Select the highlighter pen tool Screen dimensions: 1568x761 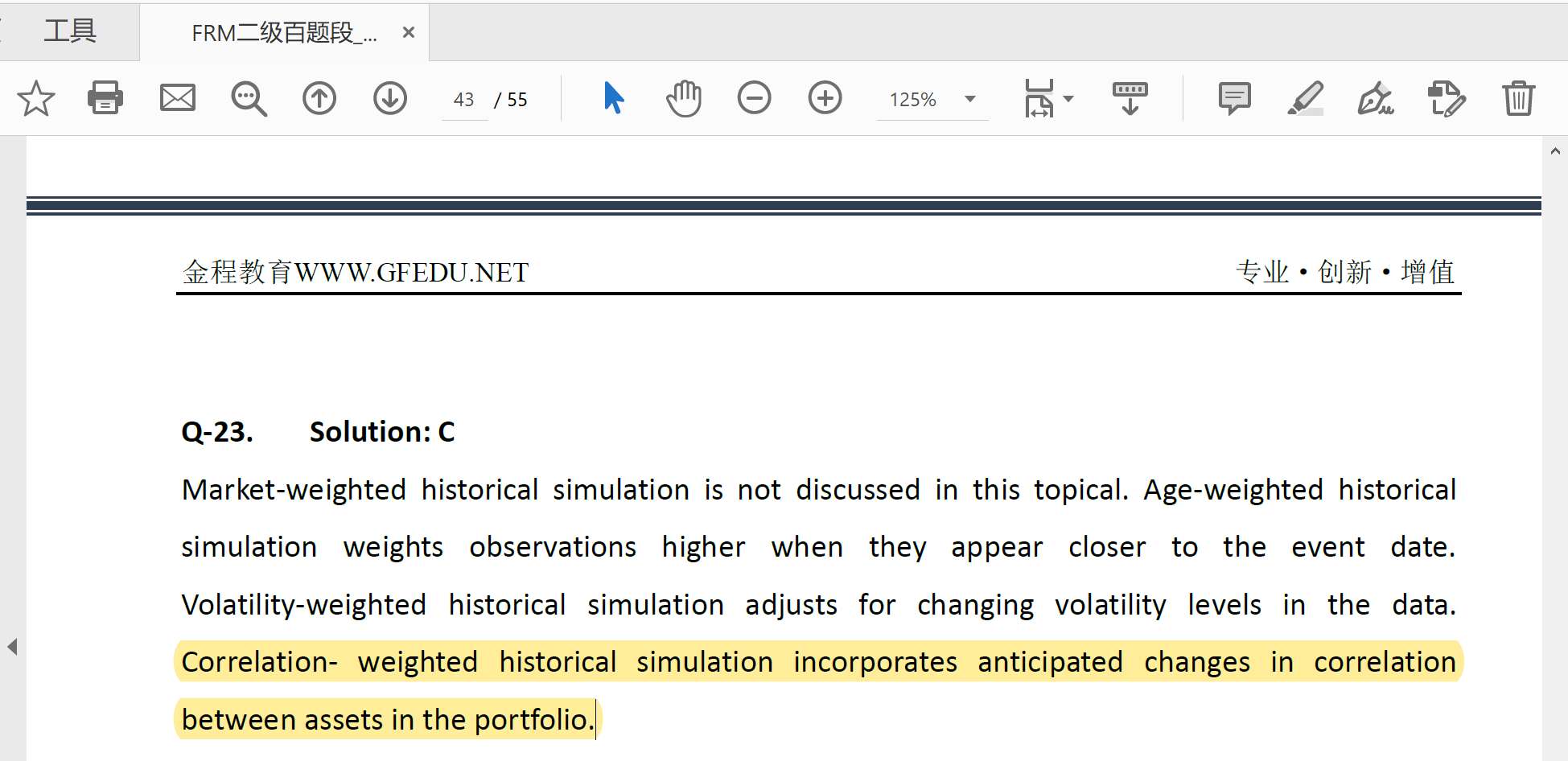pyautogui.click(x=1305, y=98)
